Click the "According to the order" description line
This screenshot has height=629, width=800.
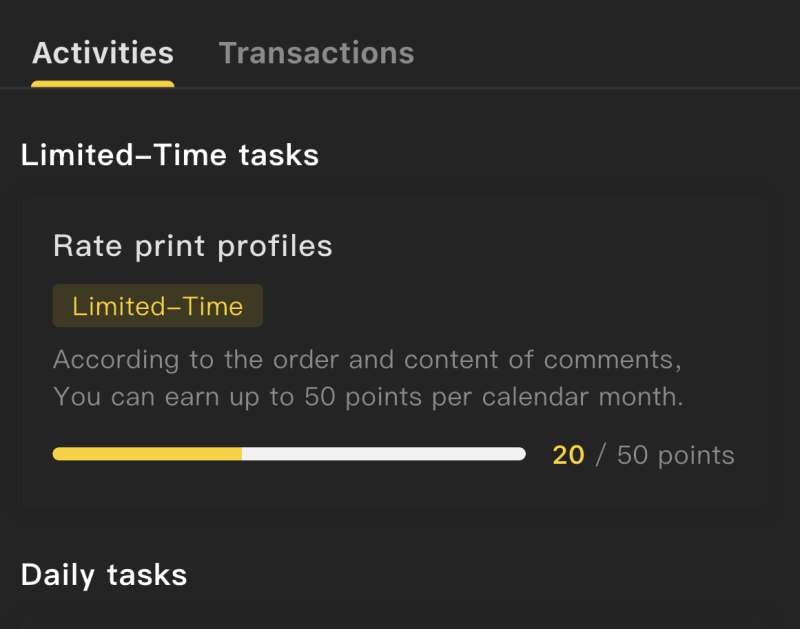[x=367, y=359]
